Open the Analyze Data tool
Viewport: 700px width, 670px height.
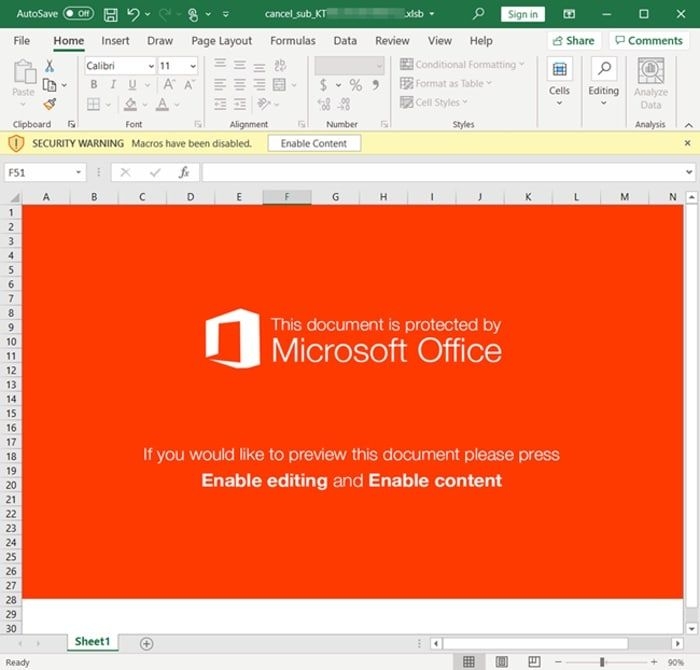click(650, 84)
